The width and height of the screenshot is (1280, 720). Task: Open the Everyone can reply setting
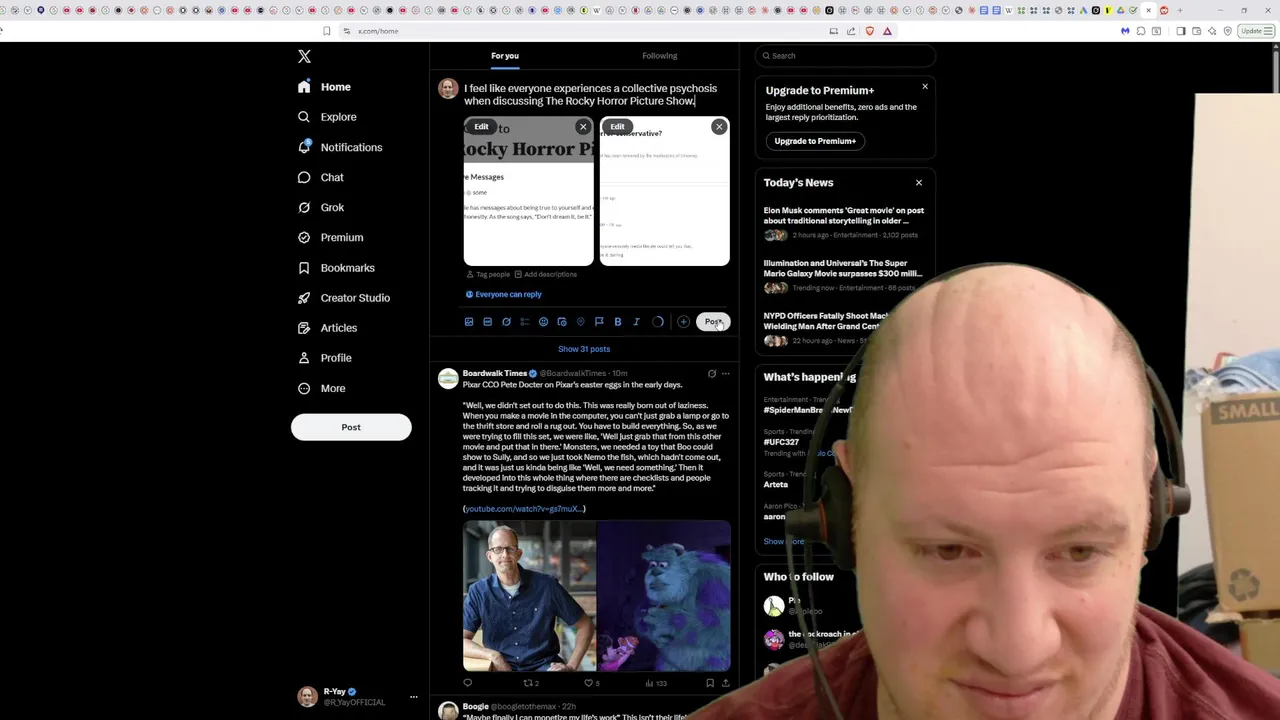[503, 294]
